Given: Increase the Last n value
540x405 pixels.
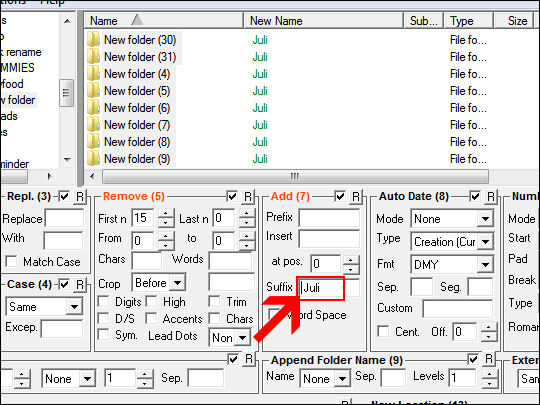Looking at the screenshot, I should click(x=247, y=214).
